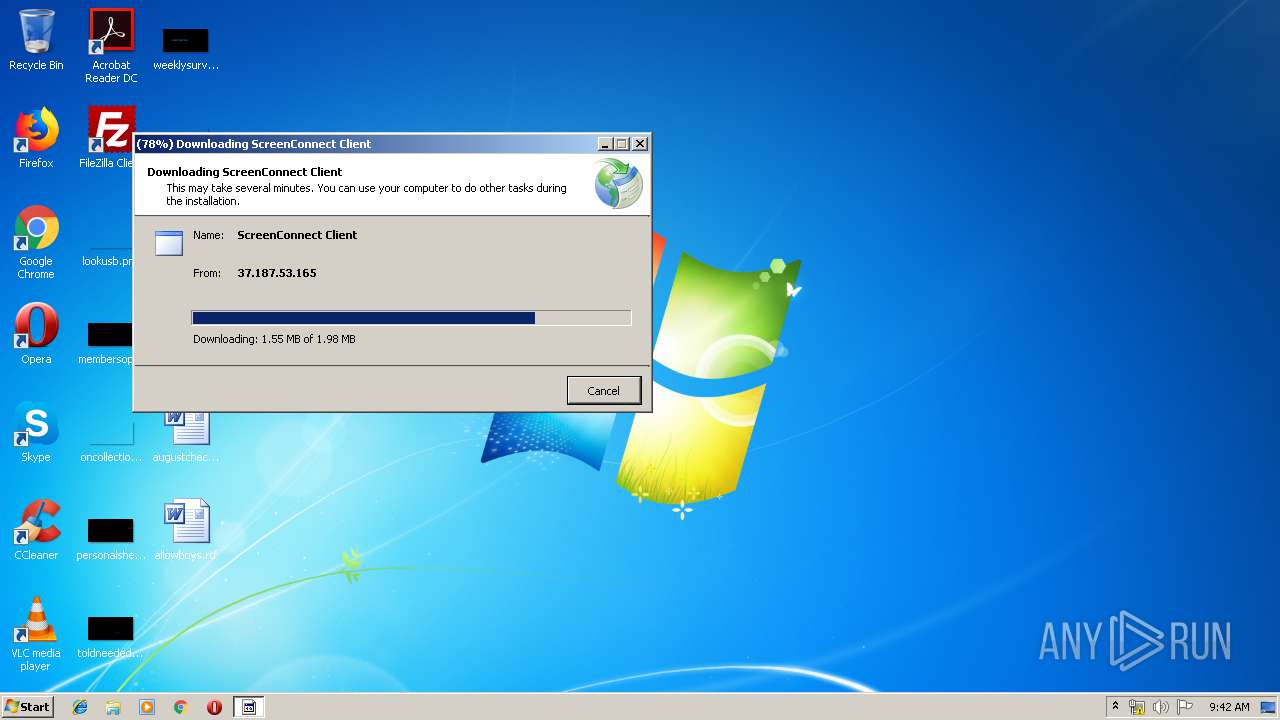The image size is (1280, 720).
Task: Cancel the ScreenConnect Client download
Action: (603, 391)
